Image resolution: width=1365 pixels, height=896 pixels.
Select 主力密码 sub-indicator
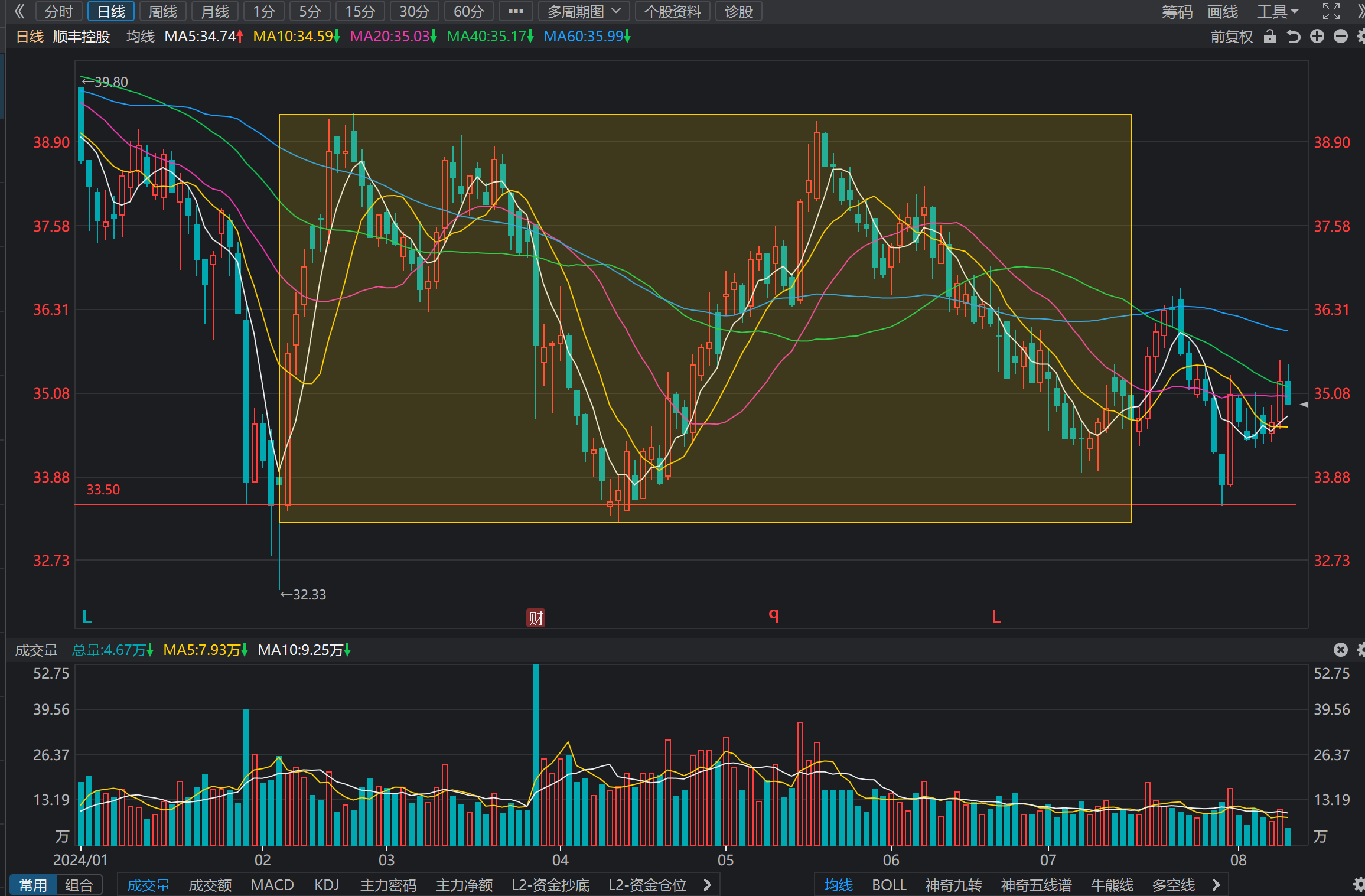click(x=389, y=885)
